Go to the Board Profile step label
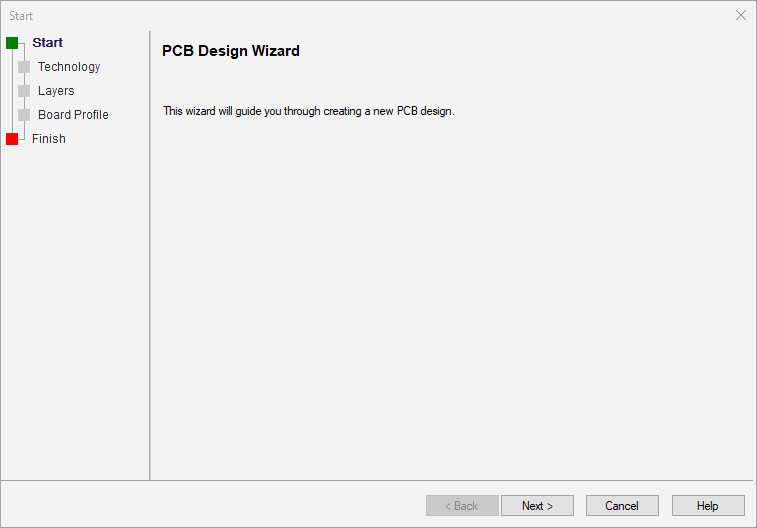Viewport: 757px width, 528px height. tap(73, 115)
